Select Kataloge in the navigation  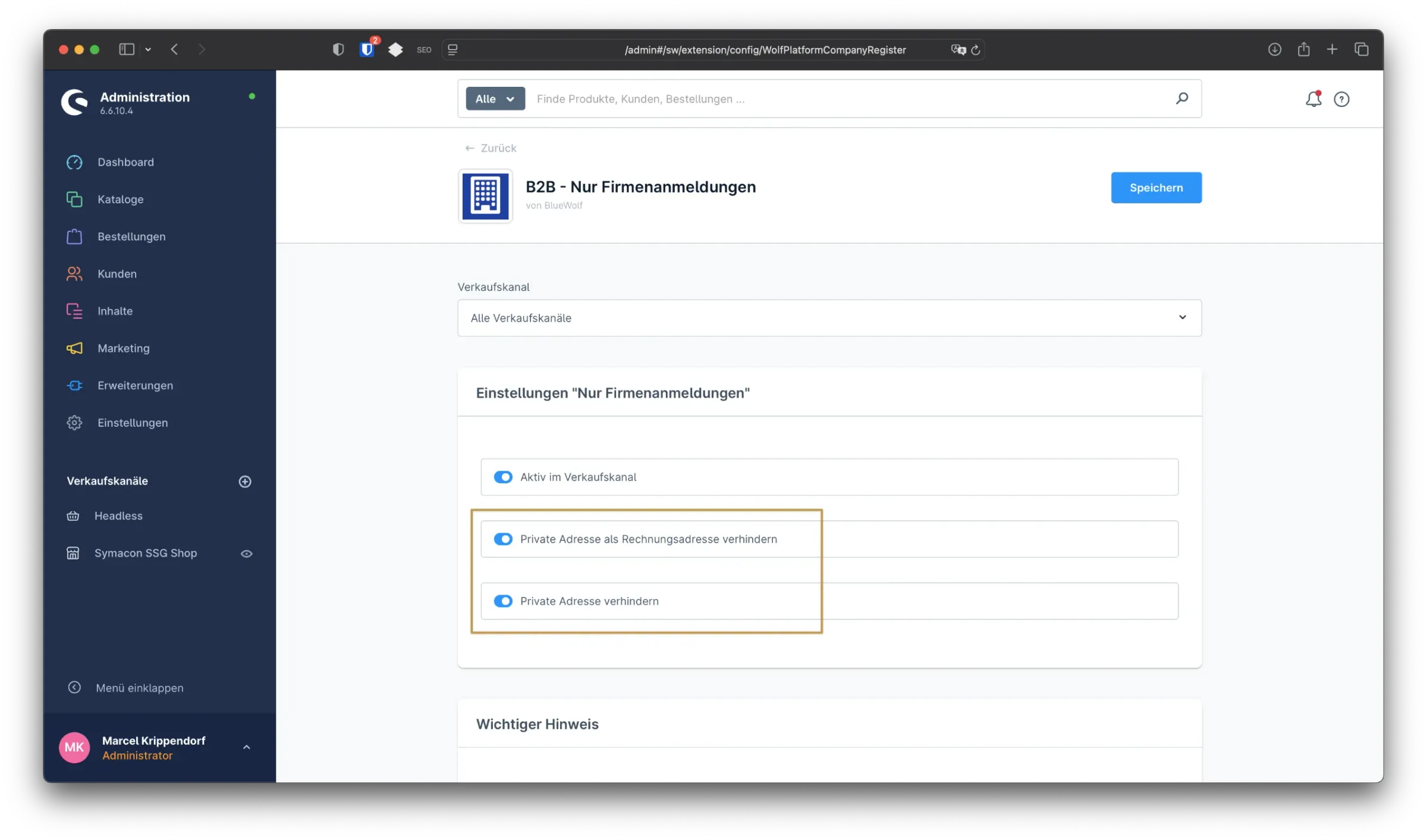(x=120, y=199)
